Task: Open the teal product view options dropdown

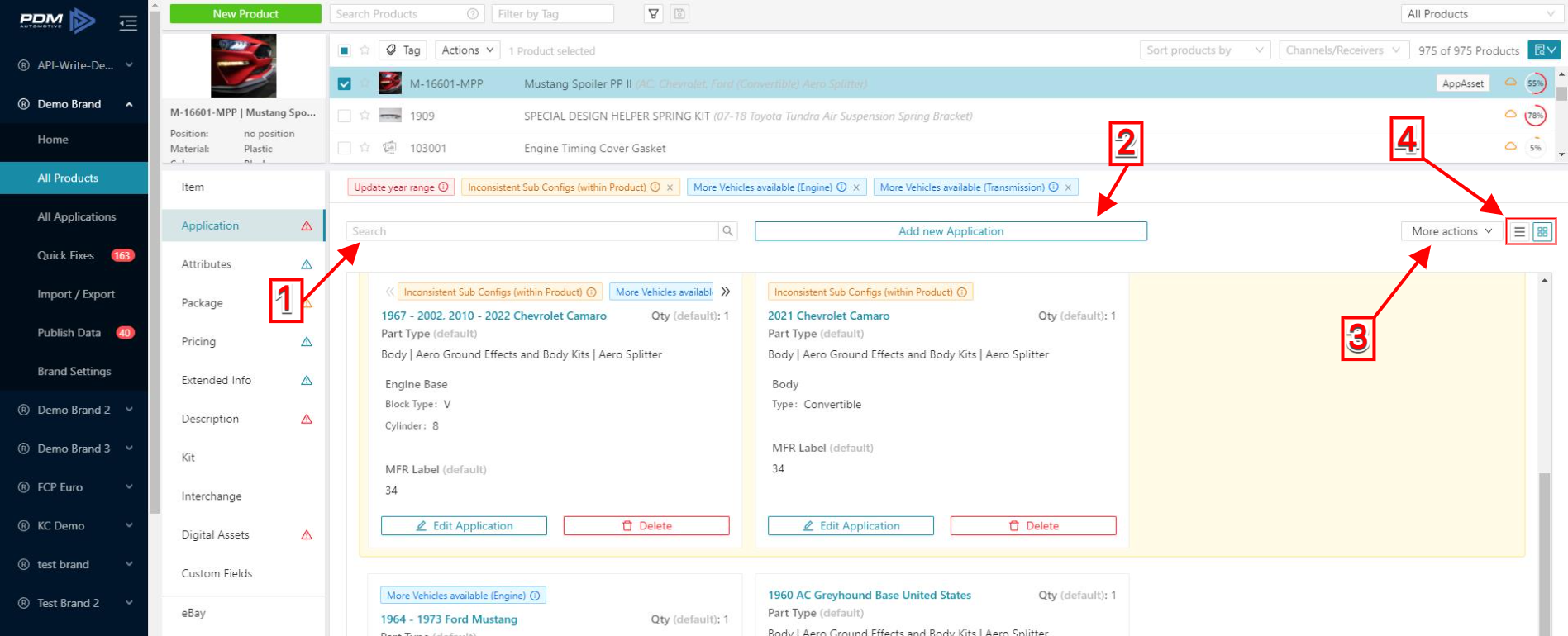Action: [x=1544, y=50]
